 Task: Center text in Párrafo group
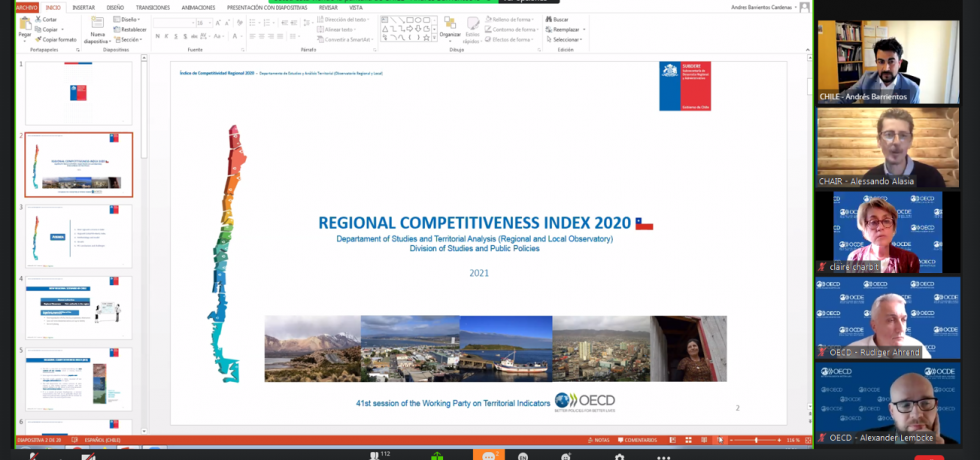[262, 36]
